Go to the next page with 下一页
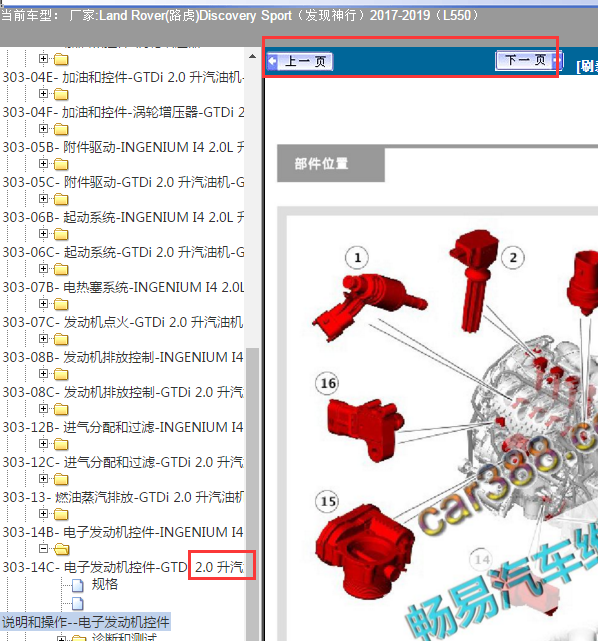The height and width of the screenshot is (641, 598). [x=529, y=61]
